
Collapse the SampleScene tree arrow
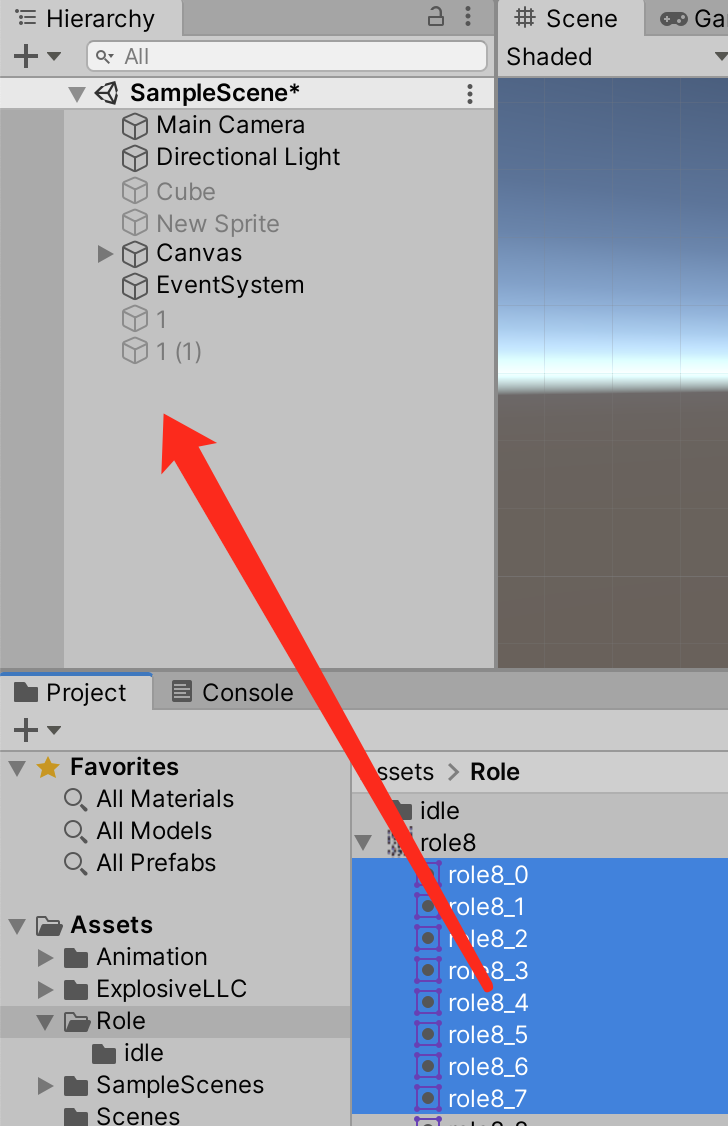coord(77,94)
